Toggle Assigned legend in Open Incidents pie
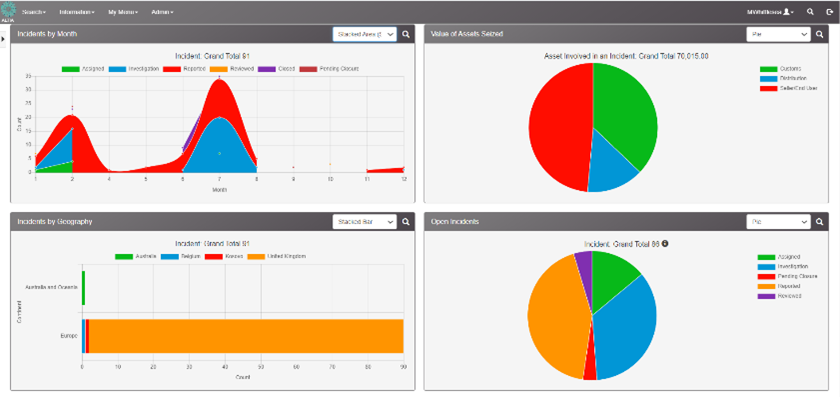 [x=779, y=257]
